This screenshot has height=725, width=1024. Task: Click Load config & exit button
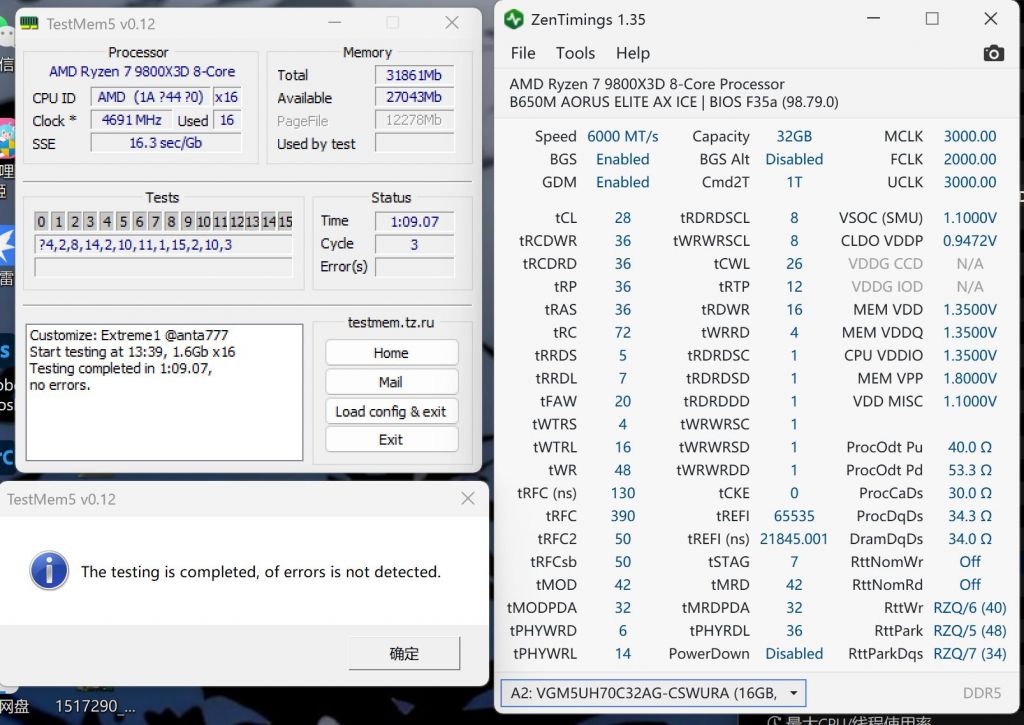(391, 411)
